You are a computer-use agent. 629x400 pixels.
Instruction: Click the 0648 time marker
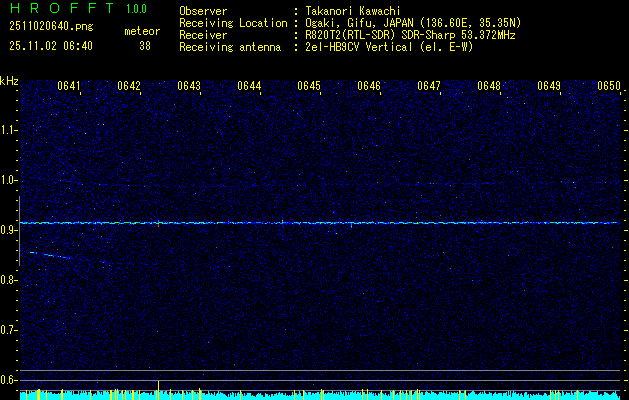489,86
